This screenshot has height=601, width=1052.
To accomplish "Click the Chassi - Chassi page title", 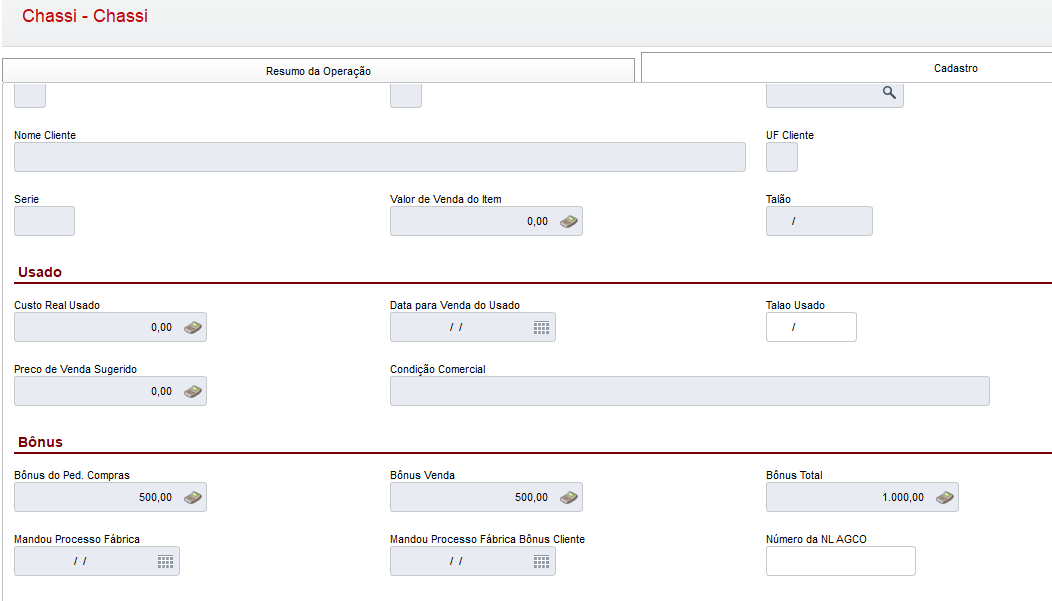I will click(85, 16).
